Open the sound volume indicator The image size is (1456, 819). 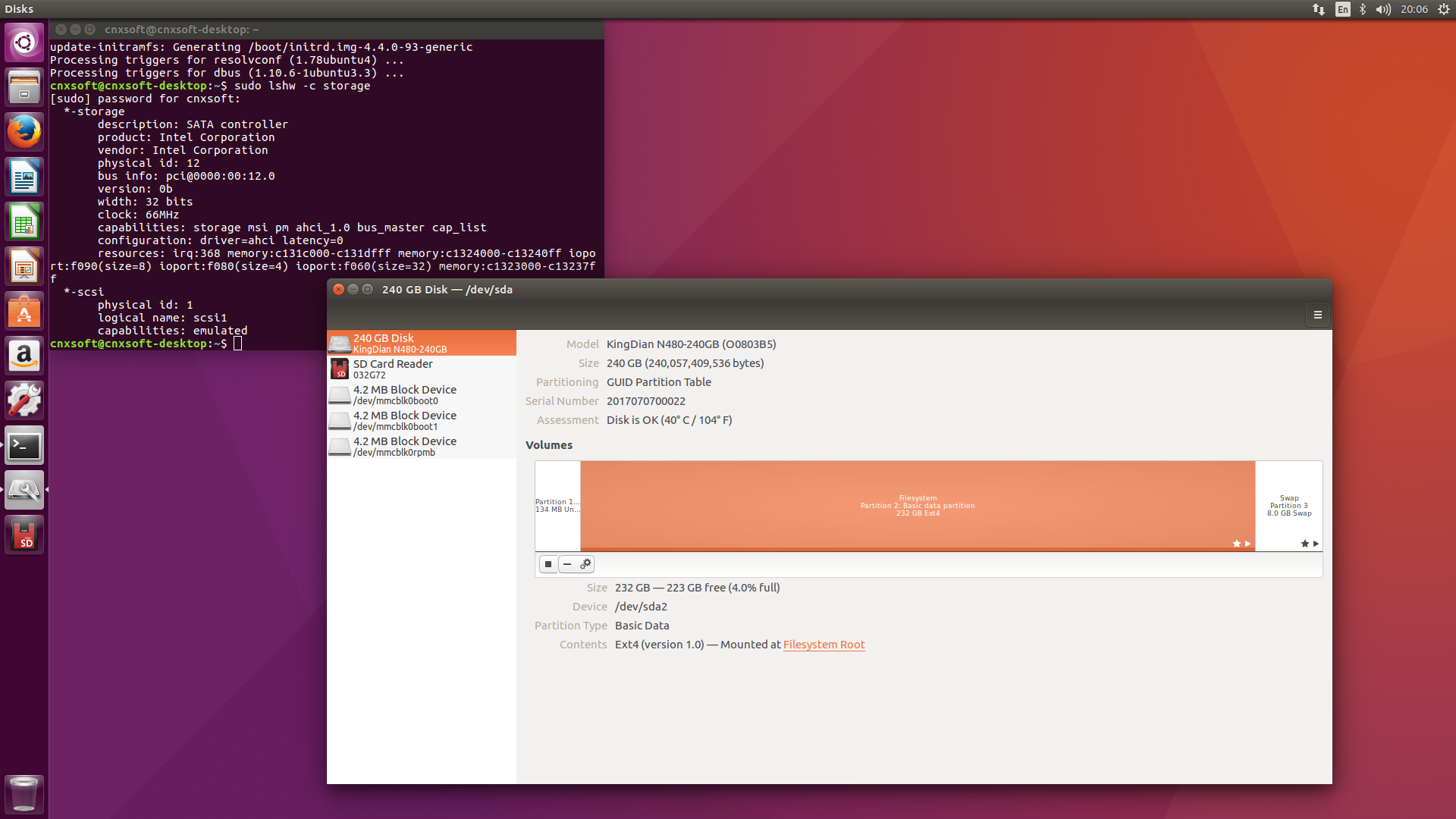[x=1383, y=9]
